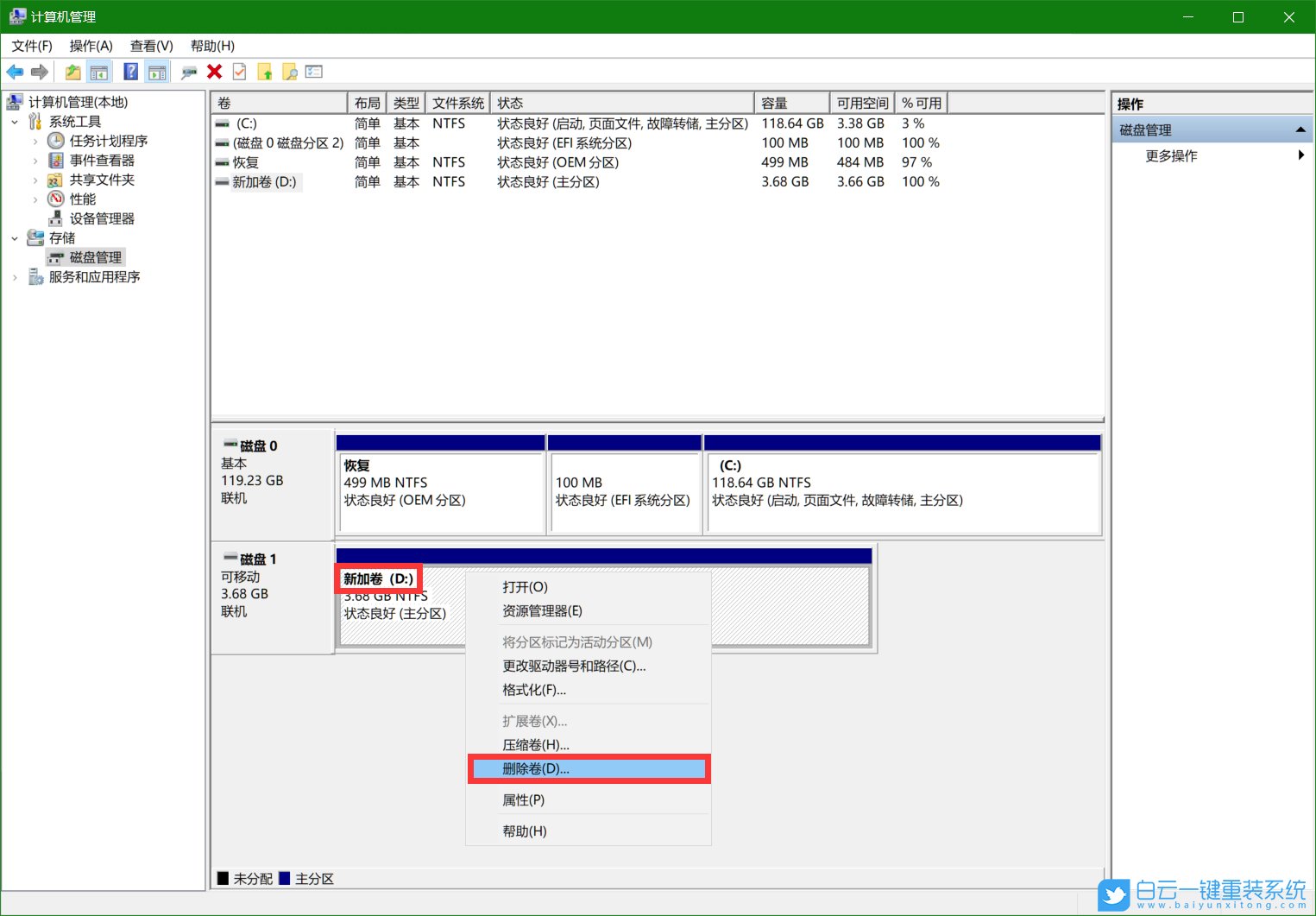Image resolution: width=1316 pixels, height=916 pixels.
Task: Click the back navigation arrow in the toolbar
Action: tap(15, 72)
